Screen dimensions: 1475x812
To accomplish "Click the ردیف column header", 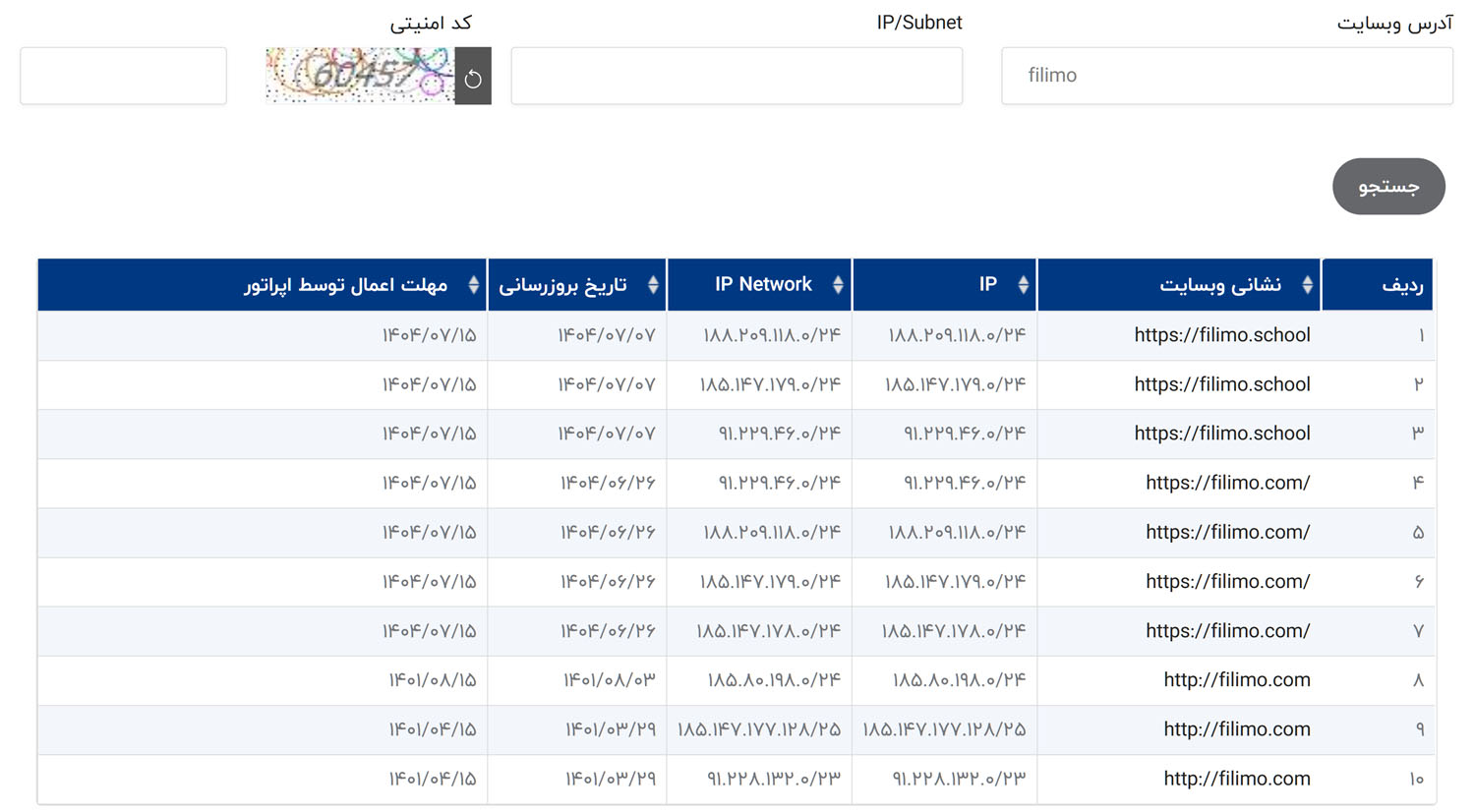I will click(x=1401, y=285).
